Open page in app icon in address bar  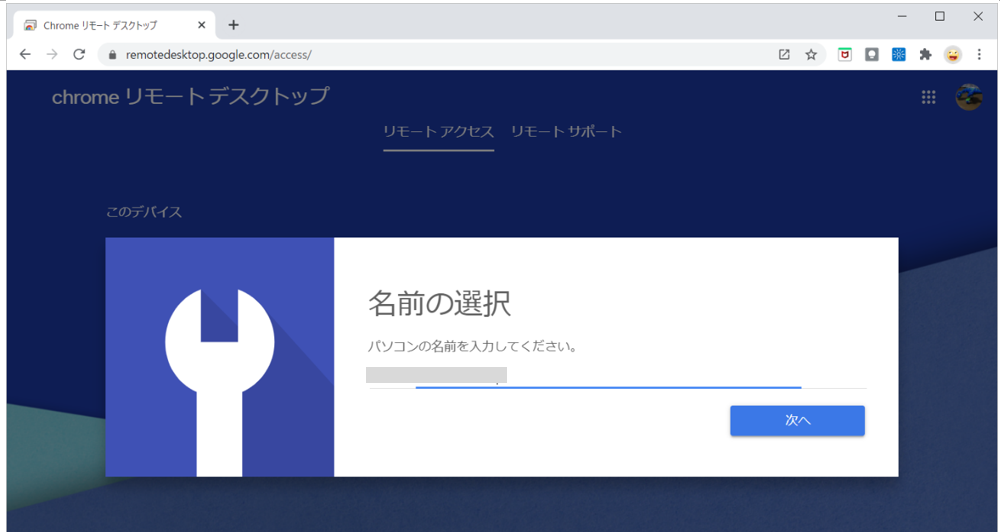[784, 55]
